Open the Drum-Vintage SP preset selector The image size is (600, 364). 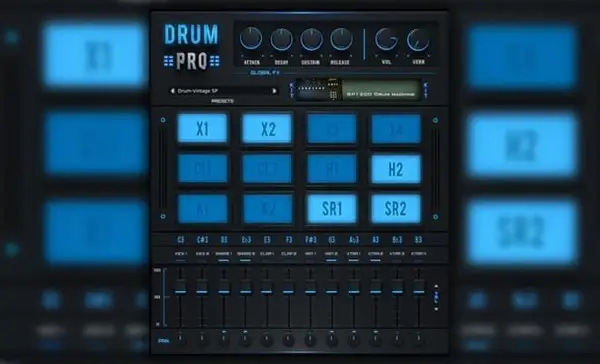click(223, 91)
